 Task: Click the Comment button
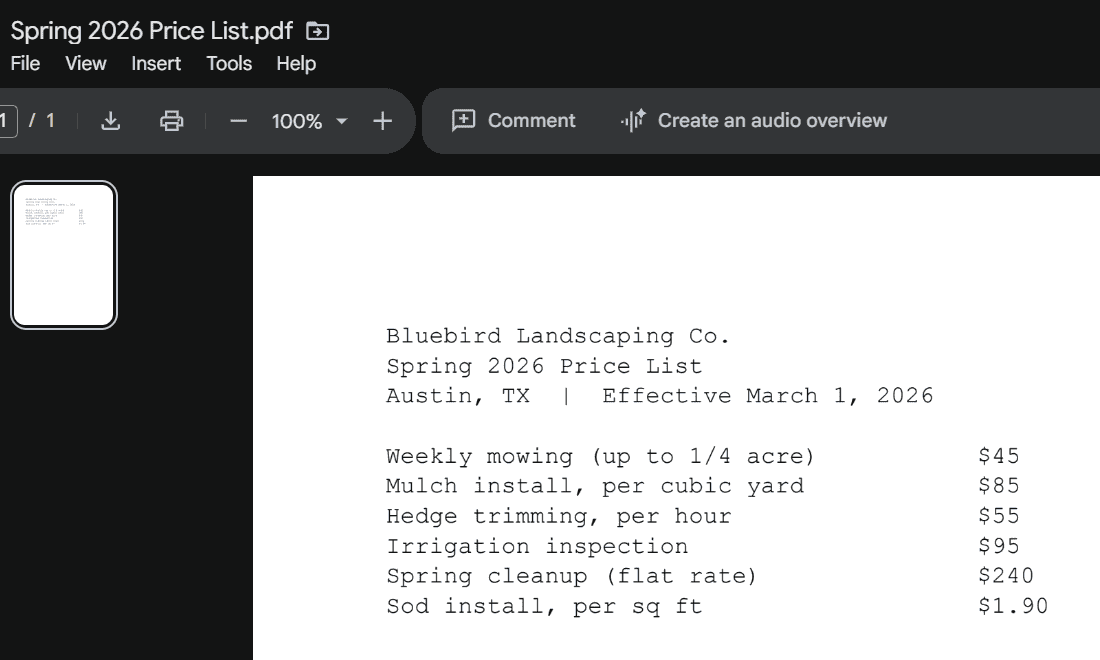[x=514, y=121]
